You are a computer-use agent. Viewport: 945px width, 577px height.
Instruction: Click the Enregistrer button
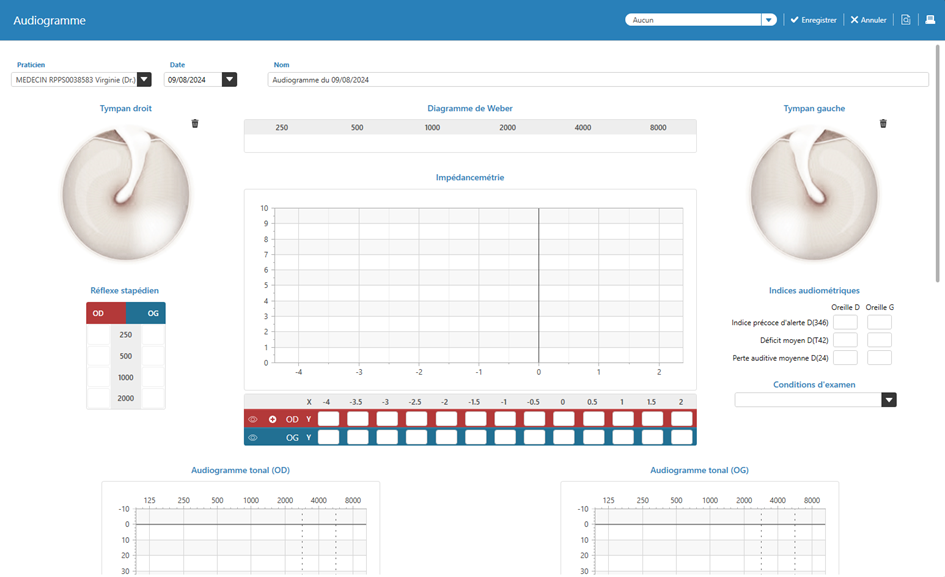tap(813, 20)
